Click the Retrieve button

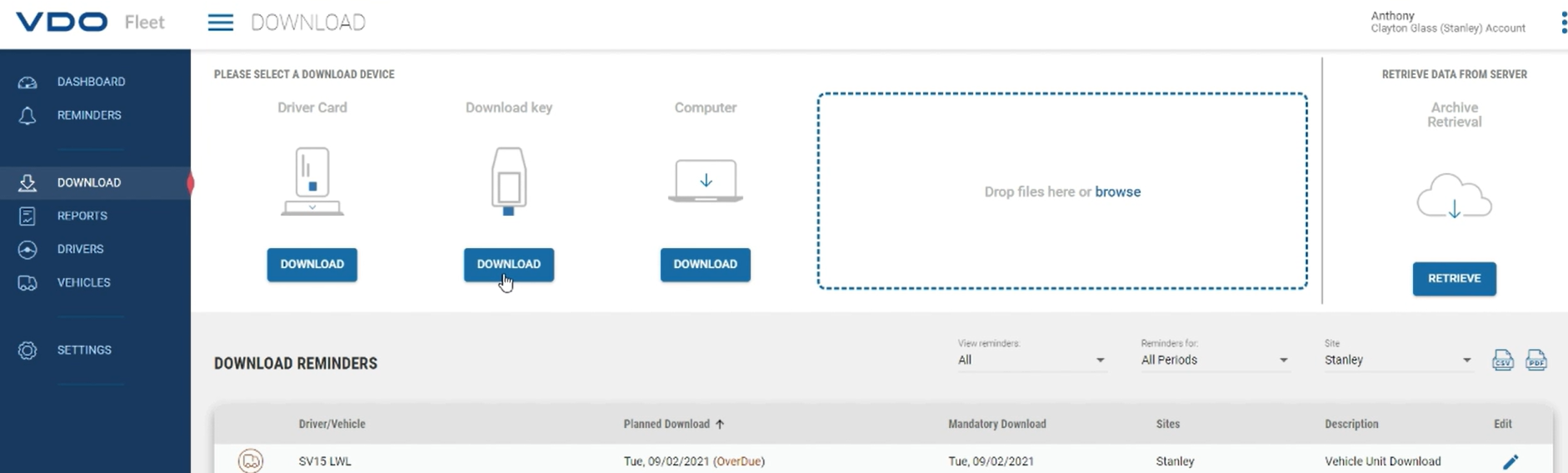tap(1454, 279)
